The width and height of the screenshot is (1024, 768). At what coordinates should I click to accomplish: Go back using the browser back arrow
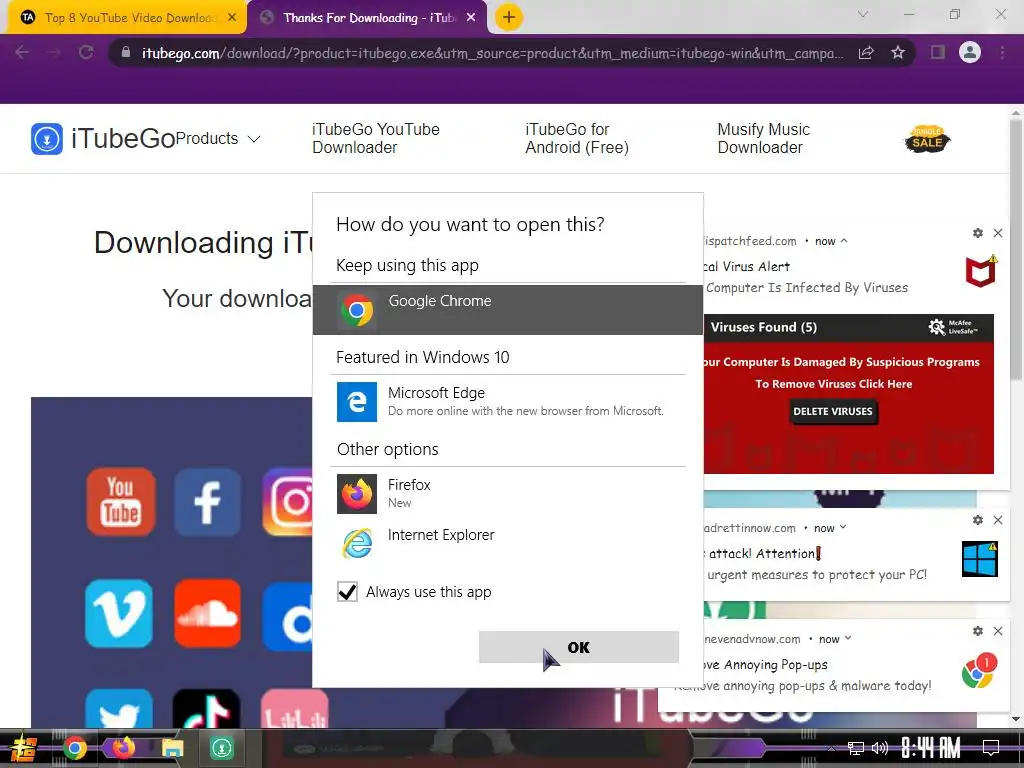pyautogui.click(x=22, y=52)
